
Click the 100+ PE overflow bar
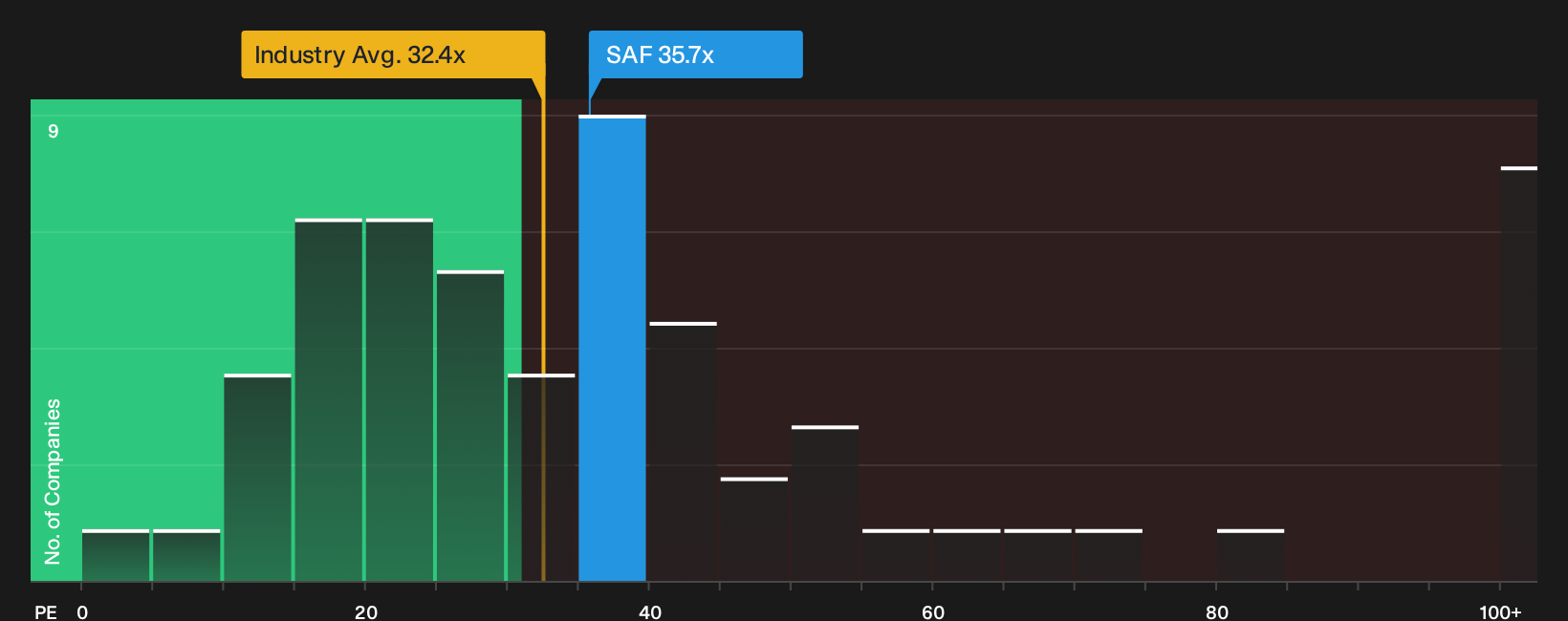tap(1518, 374)
